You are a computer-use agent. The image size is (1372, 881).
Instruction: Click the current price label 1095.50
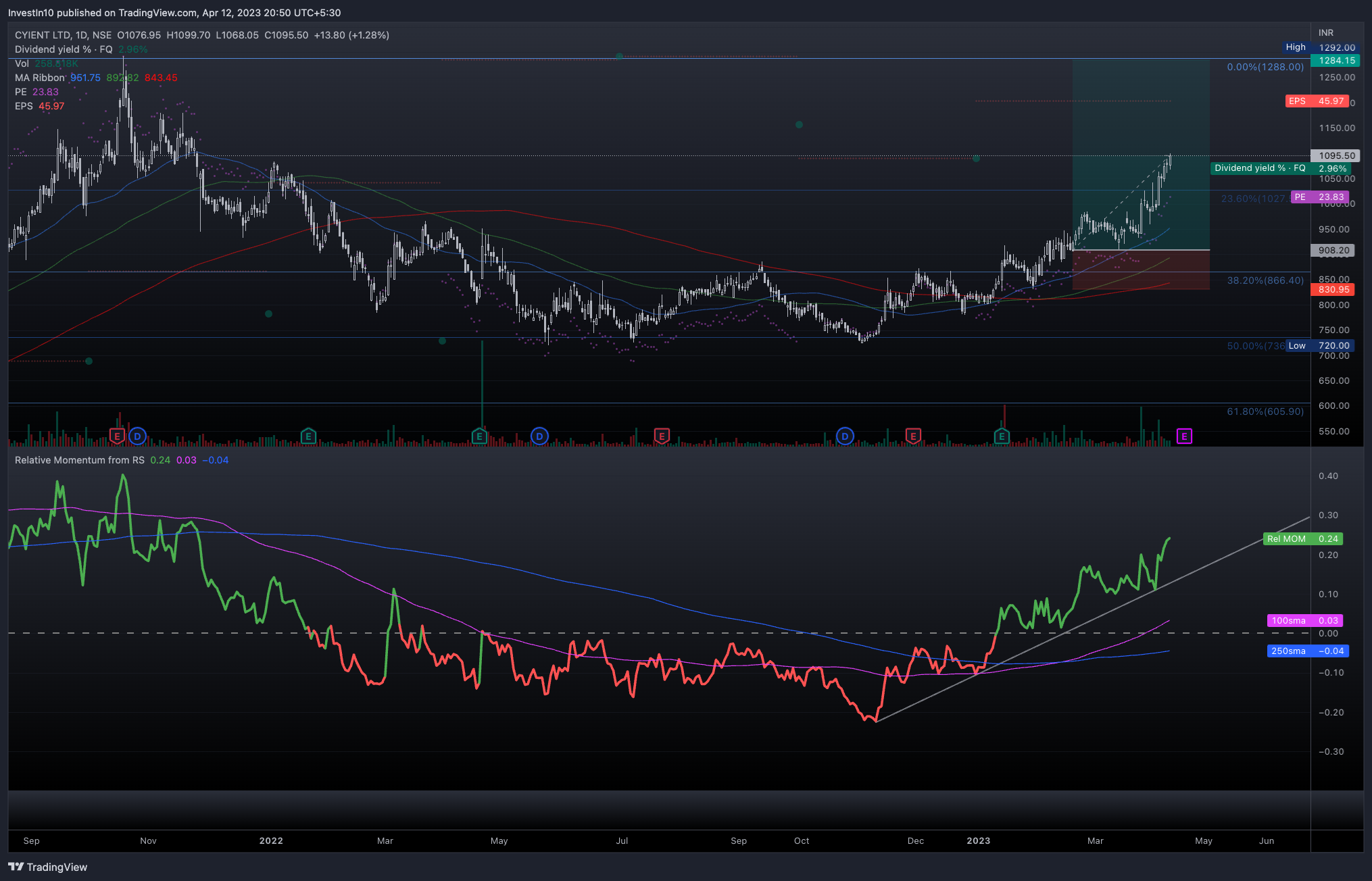coord(1335,155)
